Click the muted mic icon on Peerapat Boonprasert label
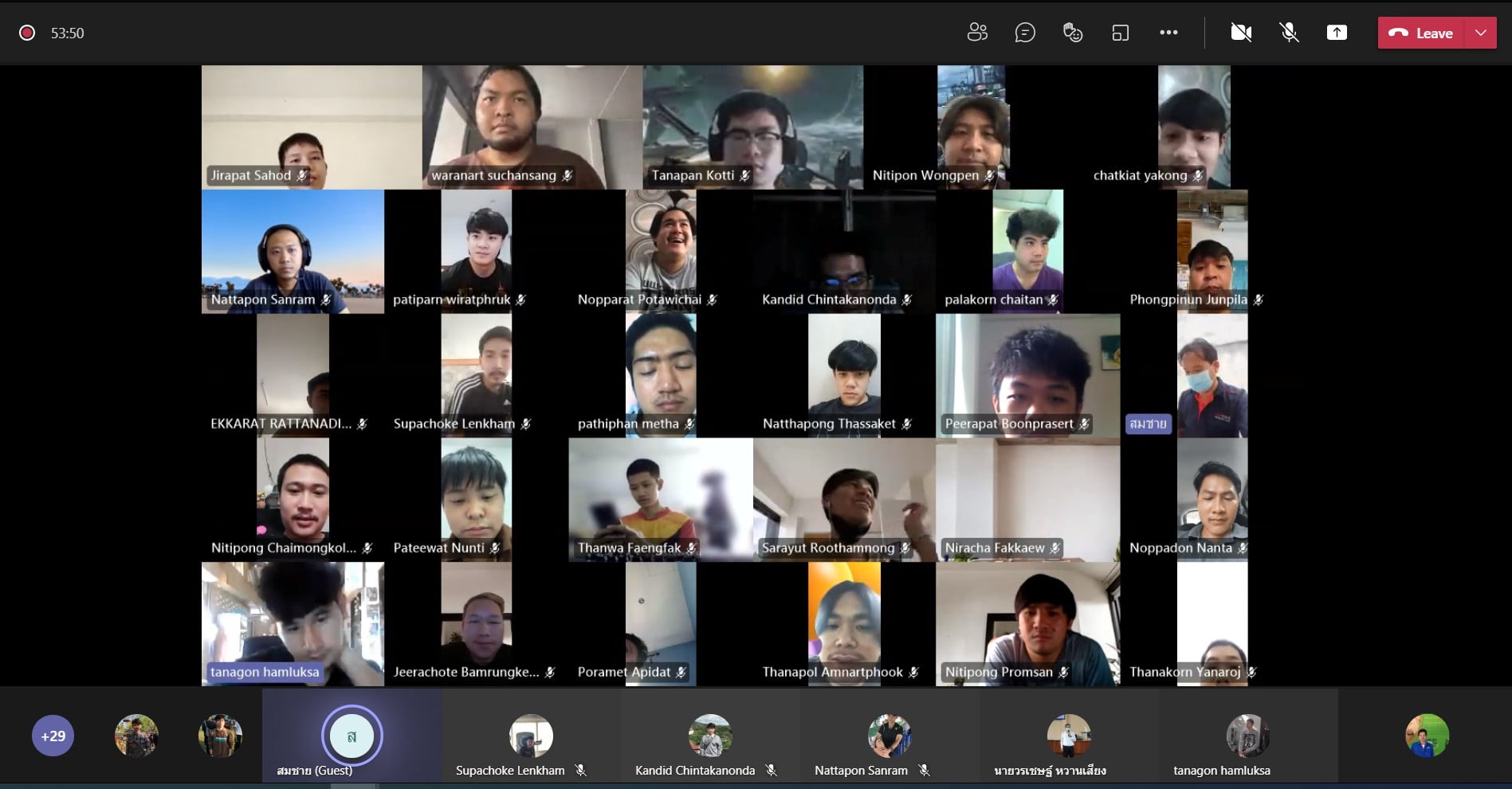This screenshot has width=1512, height=789. coord(1085,424)
